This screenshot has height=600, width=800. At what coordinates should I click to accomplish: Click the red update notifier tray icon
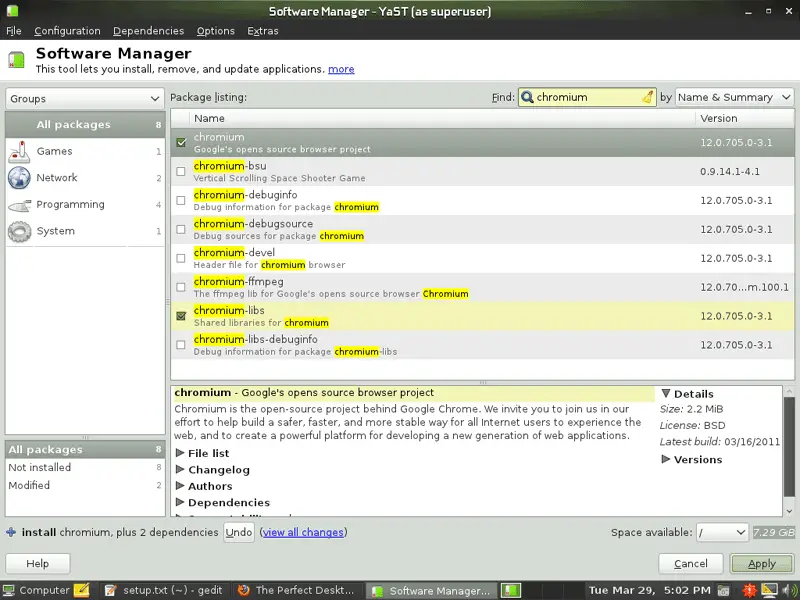750,590
